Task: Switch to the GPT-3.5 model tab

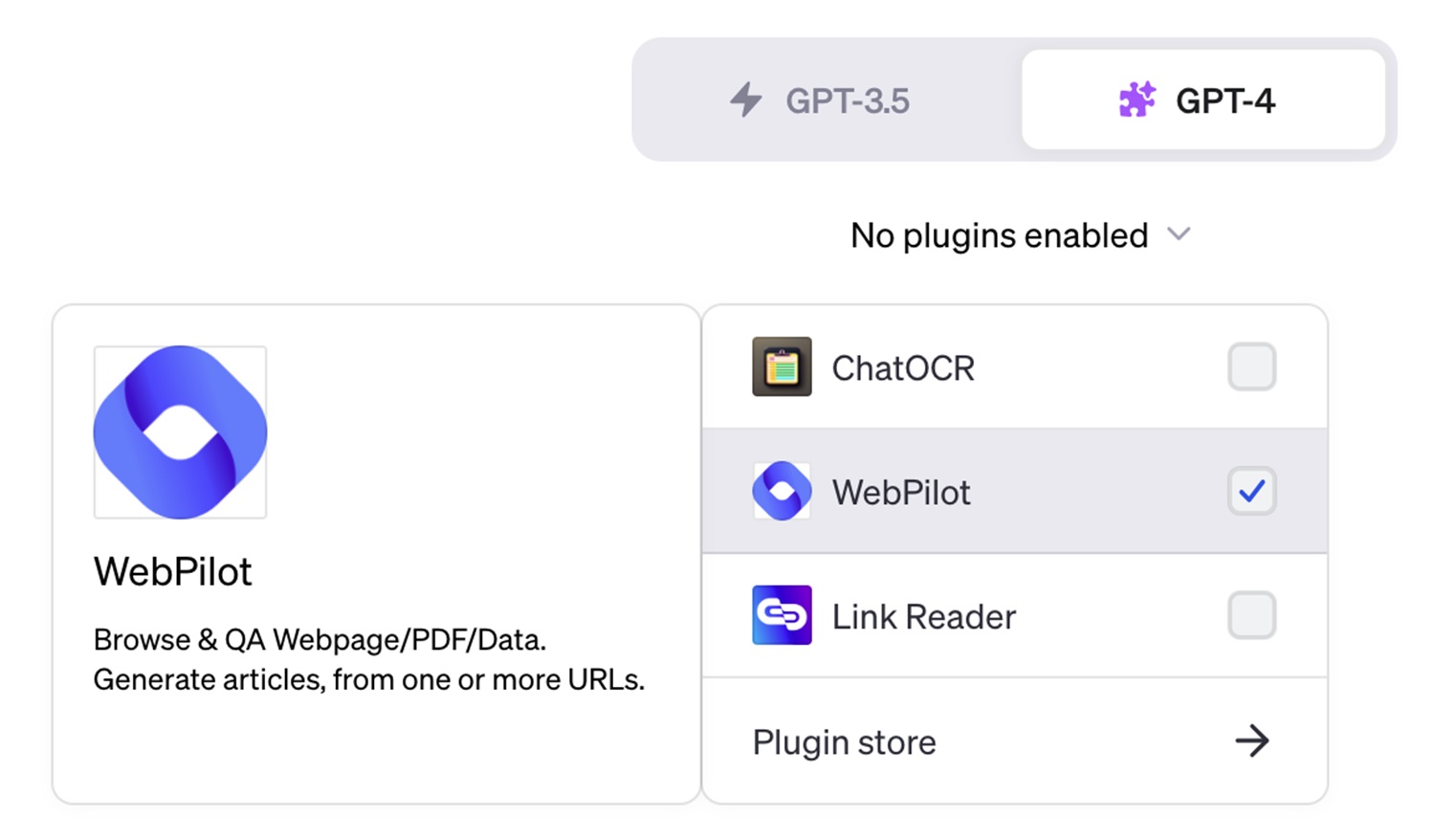Action: coord(828,99)
